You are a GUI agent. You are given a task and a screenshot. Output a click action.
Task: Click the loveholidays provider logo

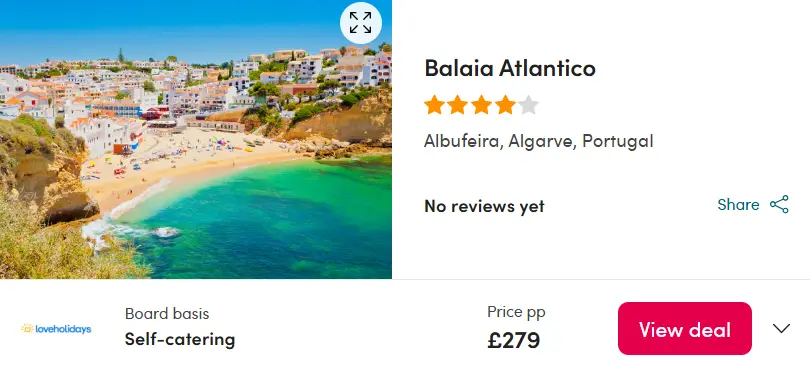[56, 328]
